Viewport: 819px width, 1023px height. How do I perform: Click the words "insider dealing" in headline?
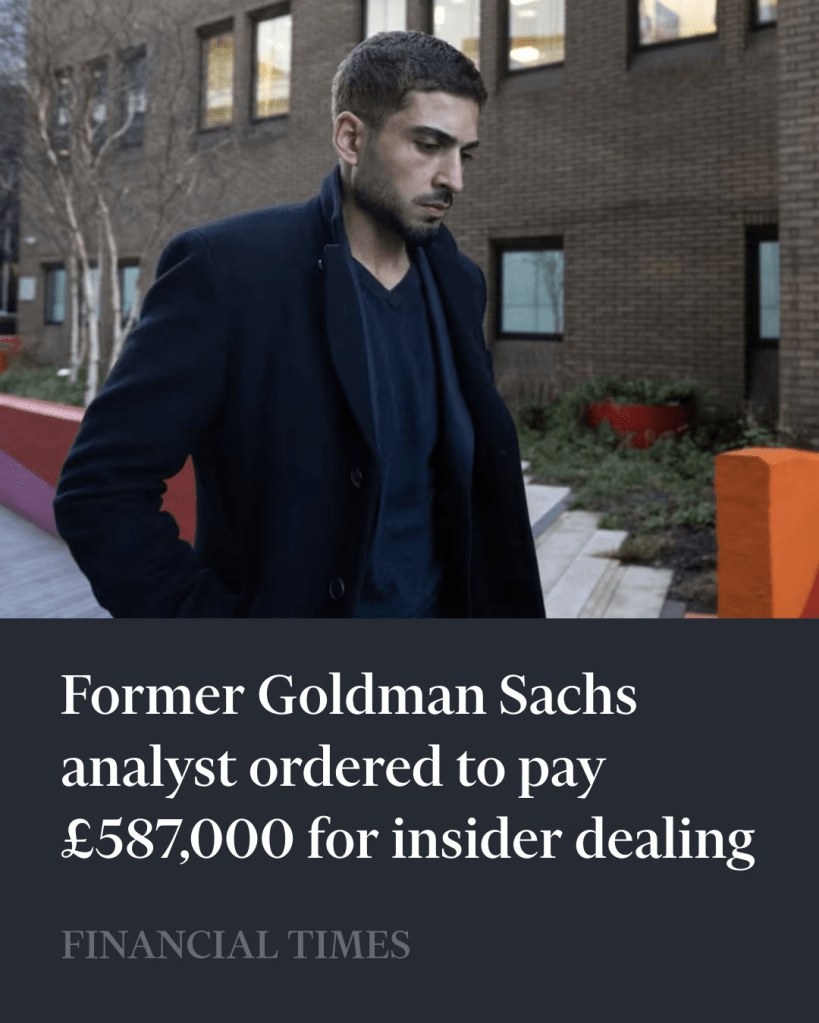coord(573,840)
